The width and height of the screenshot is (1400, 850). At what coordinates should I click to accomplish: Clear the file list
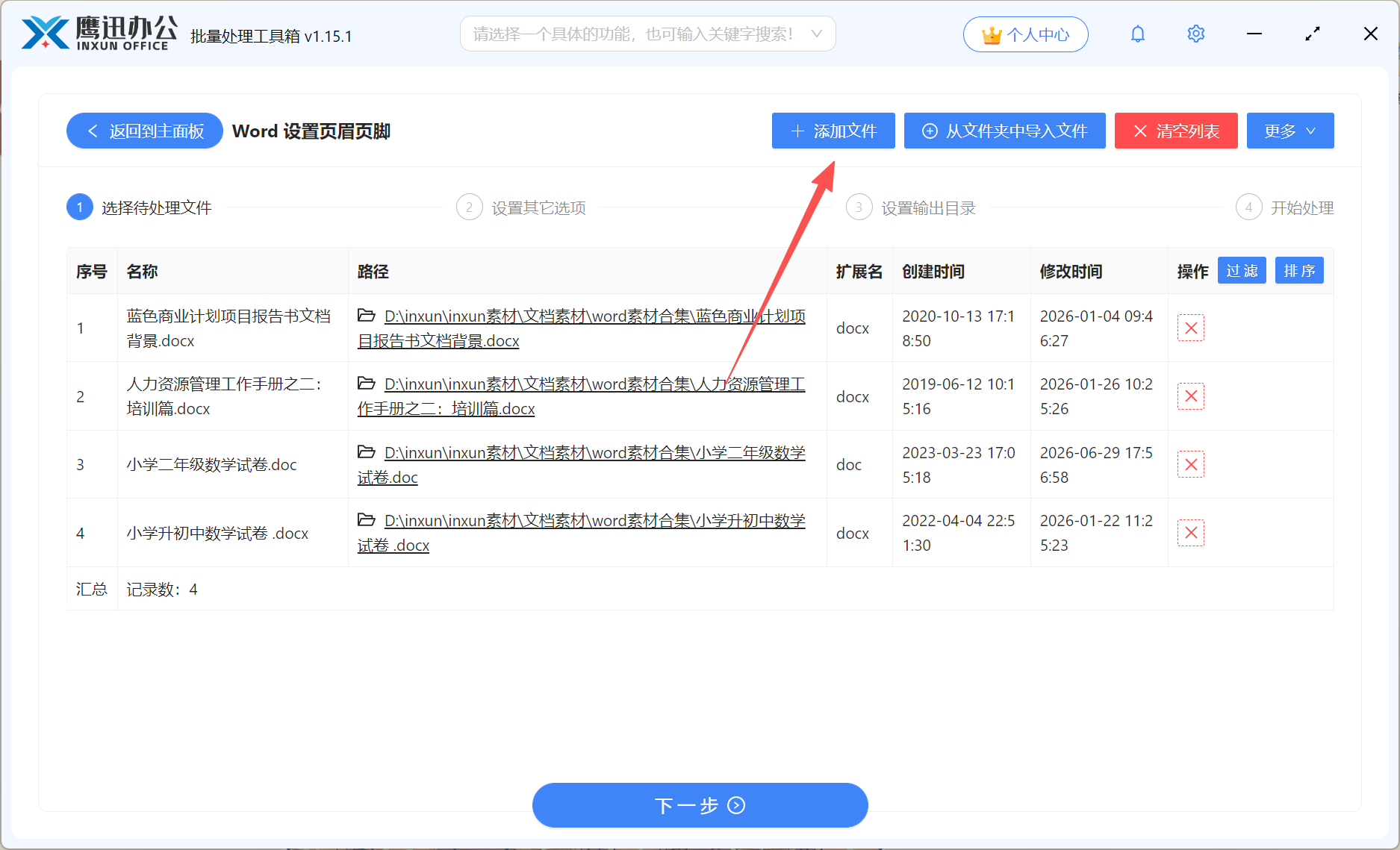[x=1176, y=131]
